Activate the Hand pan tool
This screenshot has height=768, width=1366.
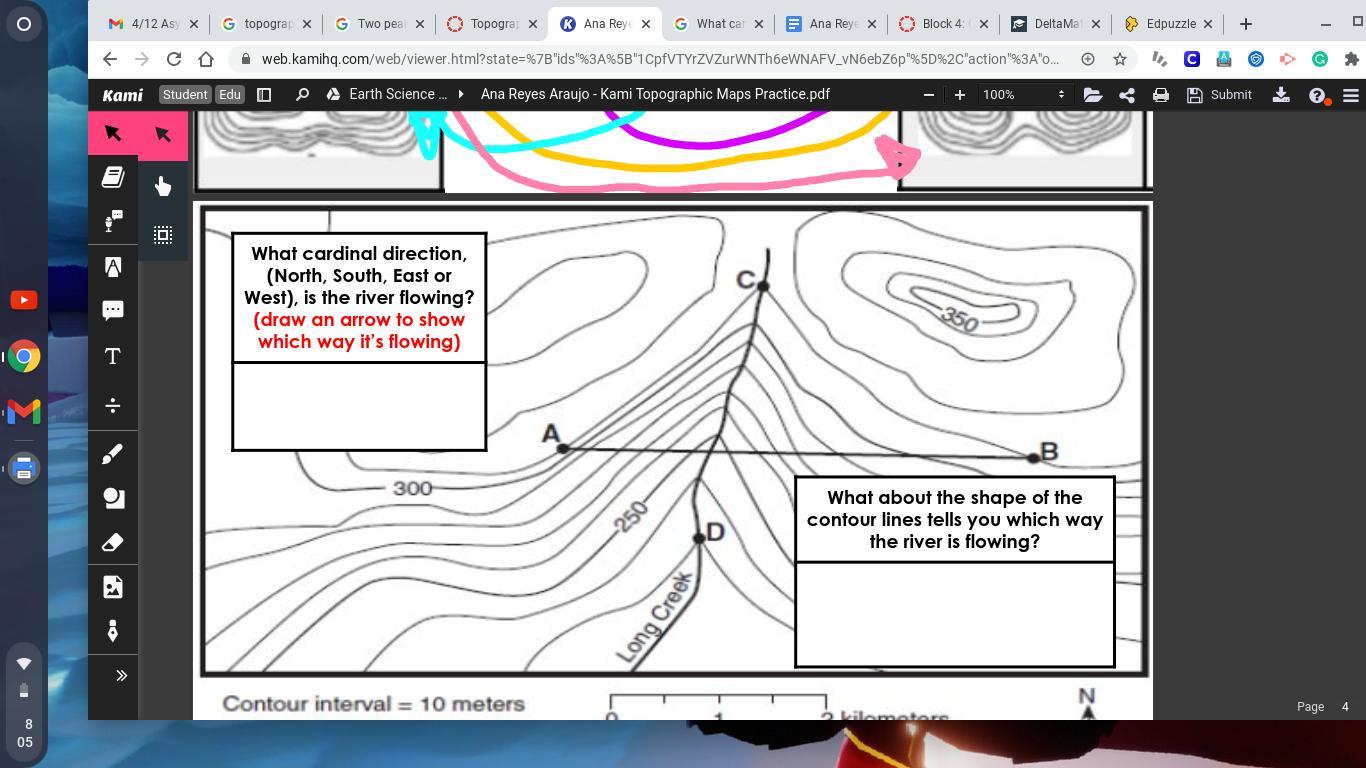point(163,186)
